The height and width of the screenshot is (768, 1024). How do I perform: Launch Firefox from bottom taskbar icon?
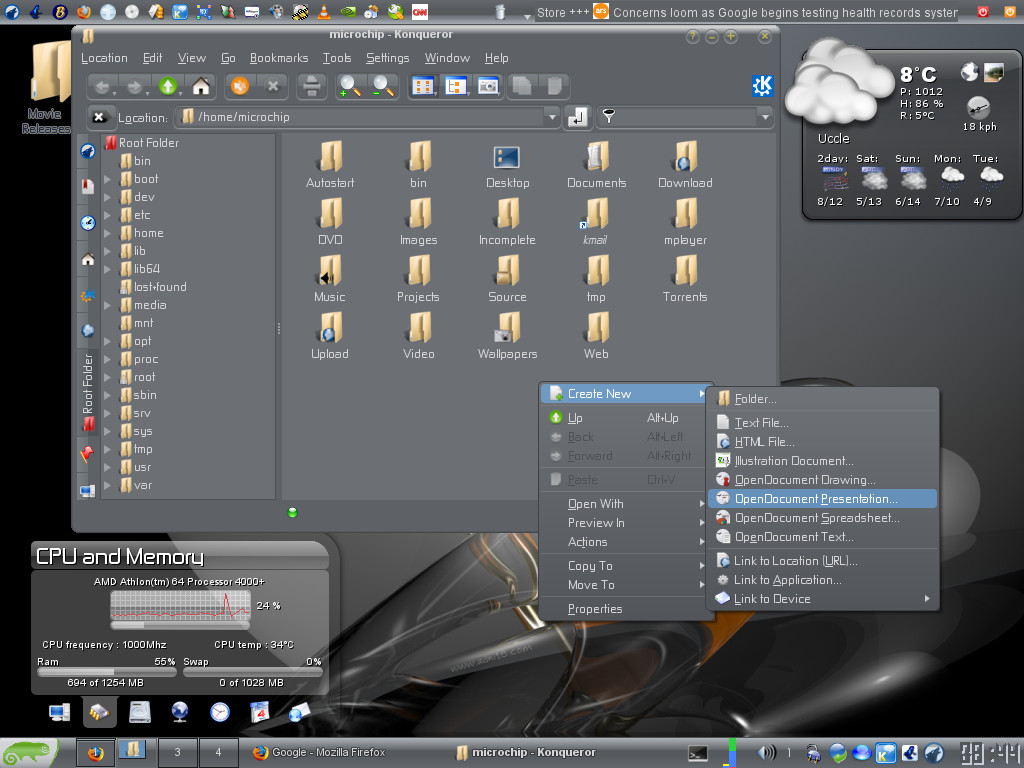(96, 753)
